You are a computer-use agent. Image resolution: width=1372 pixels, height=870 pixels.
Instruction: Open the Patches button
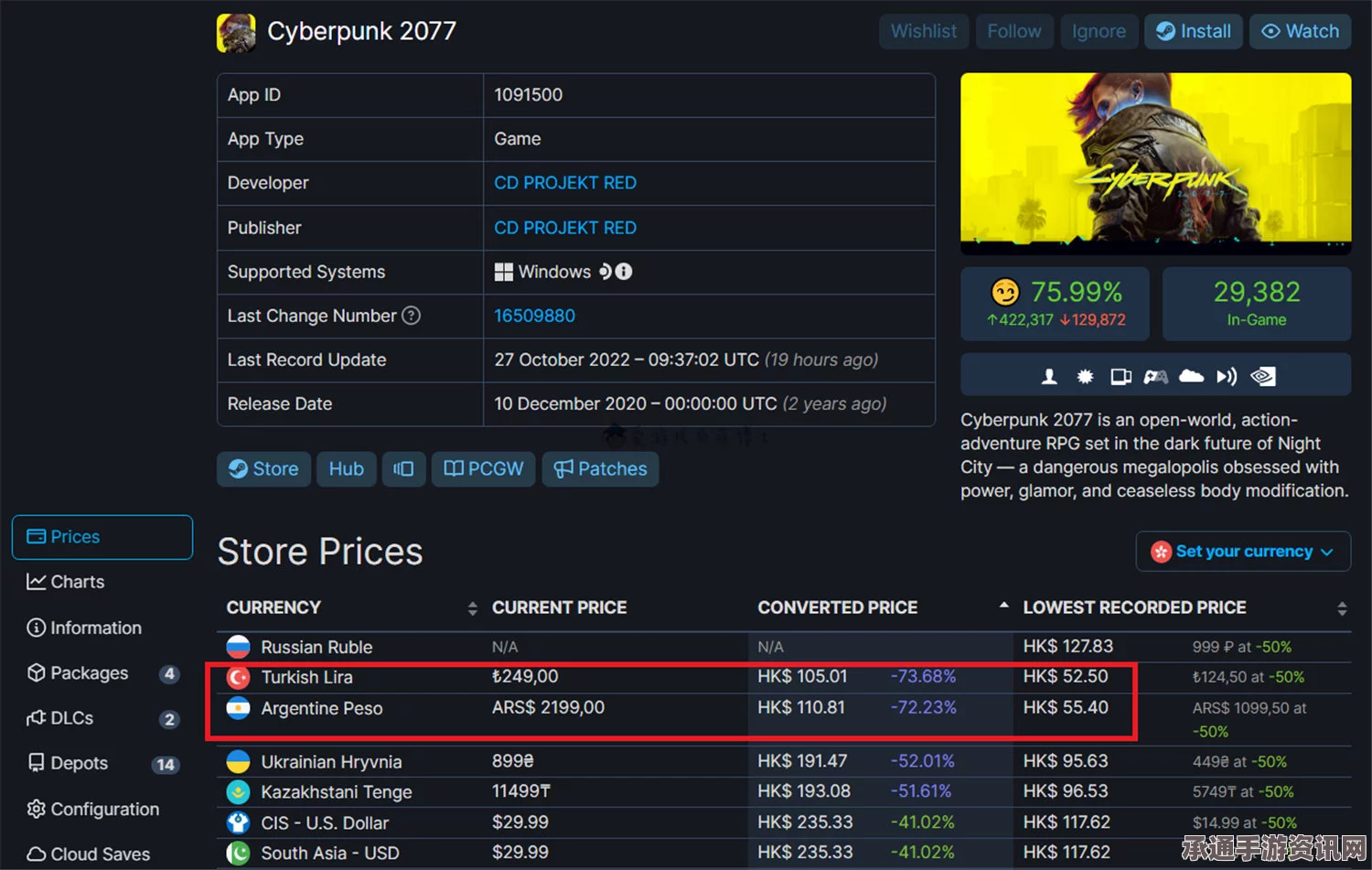pyautogui.click(x=600, y=469)
